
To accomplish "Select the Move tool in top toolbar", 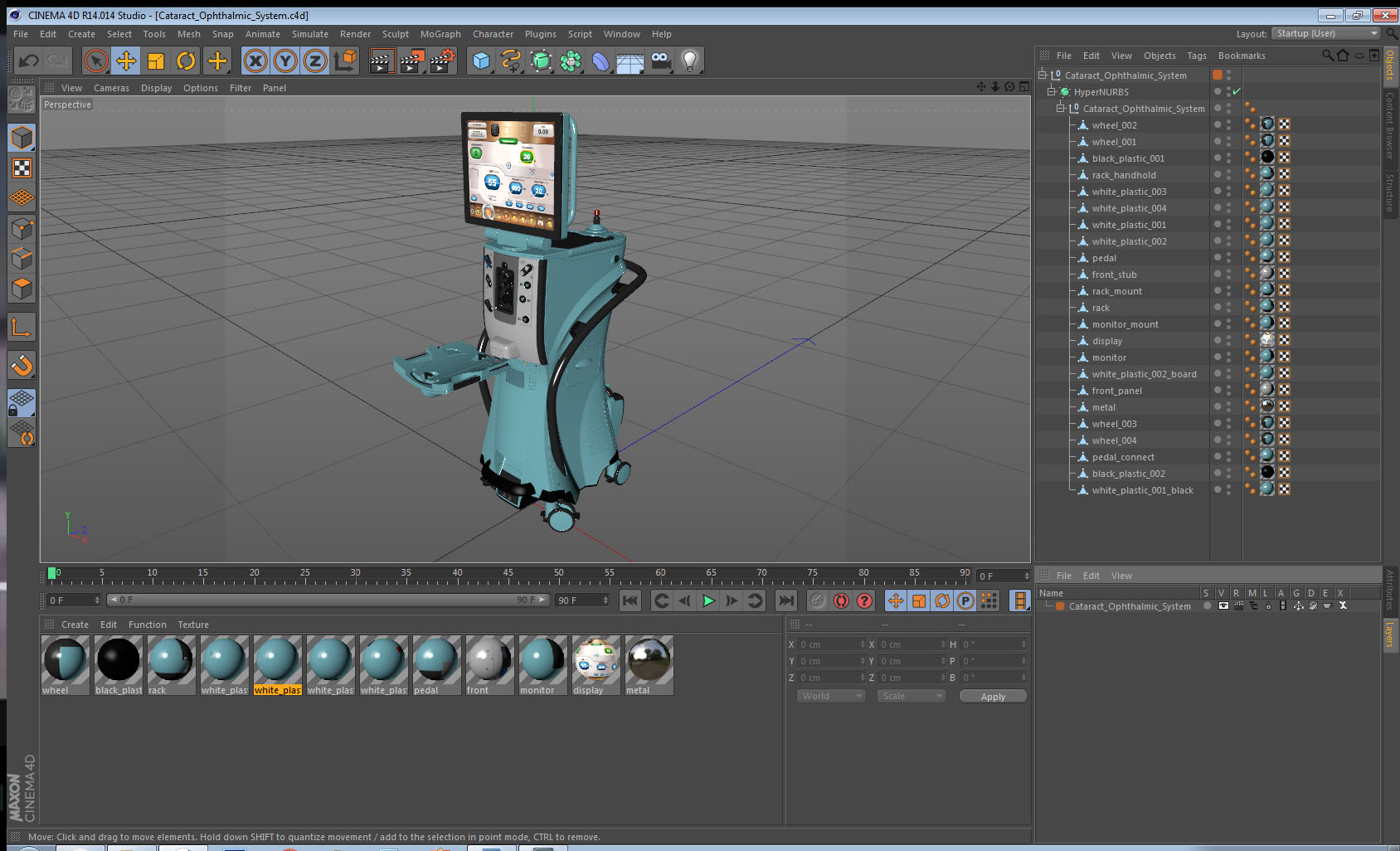I will [x=126, y=61].
